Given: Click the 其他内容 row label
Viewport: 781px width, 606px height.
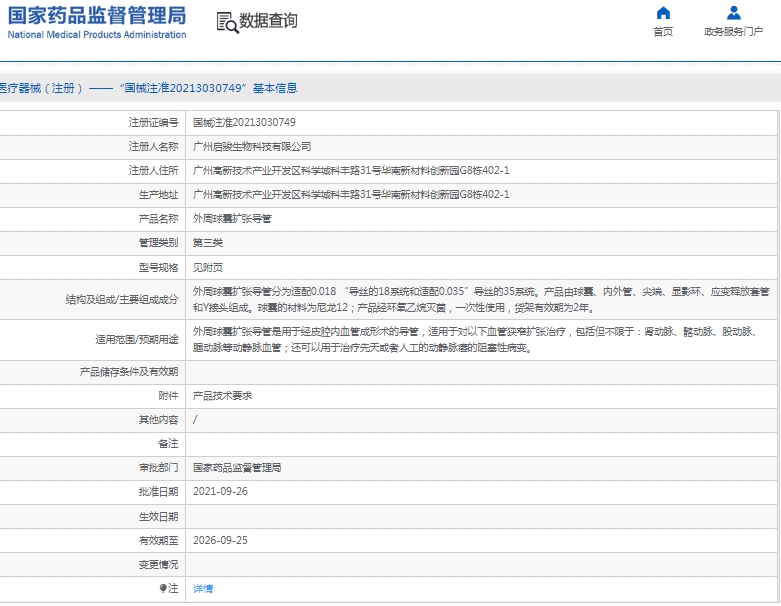Looking at the screenshot, I should (158, 420).
